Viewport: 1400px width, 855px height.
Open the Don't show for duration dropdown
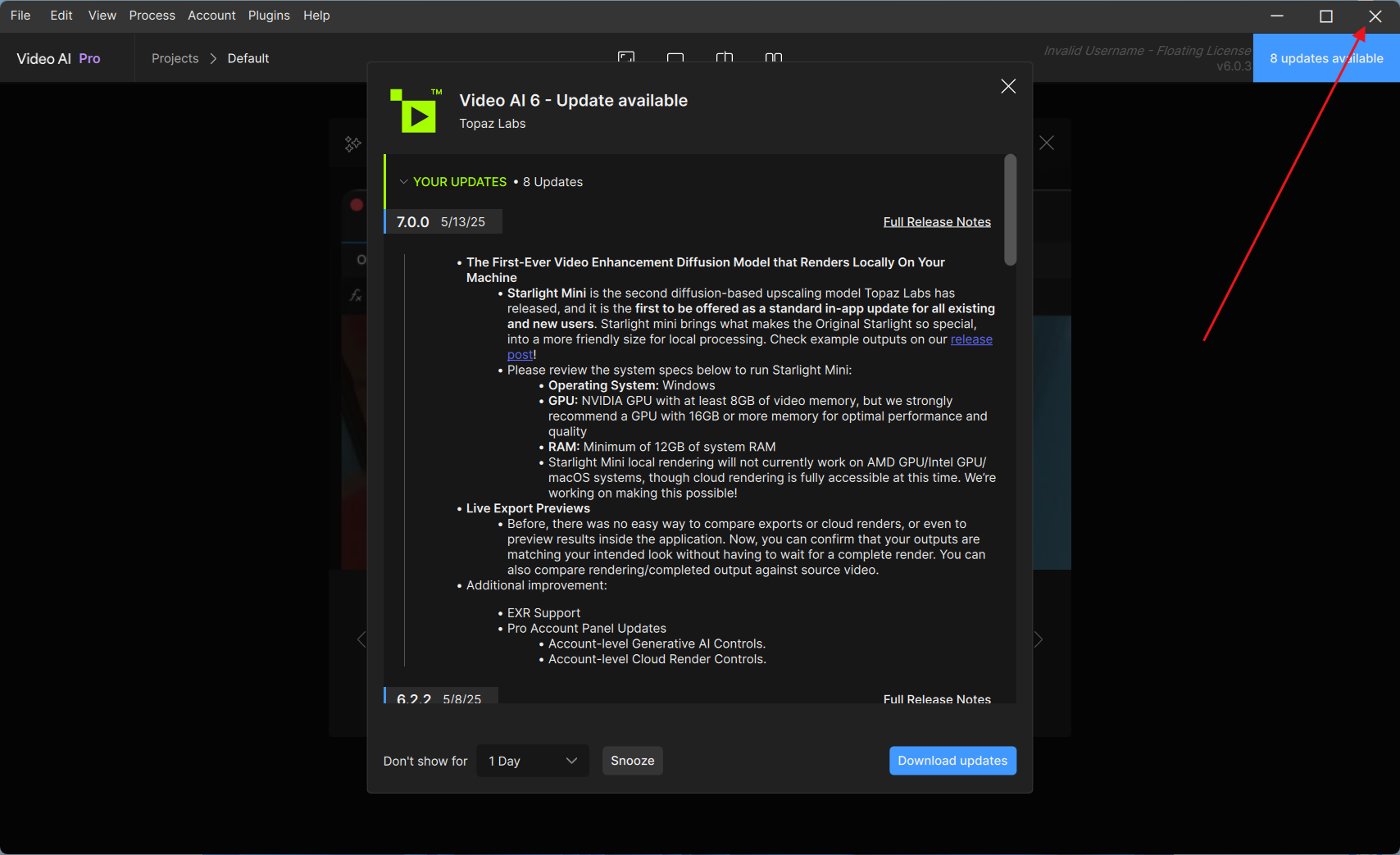tap(533, 761)
